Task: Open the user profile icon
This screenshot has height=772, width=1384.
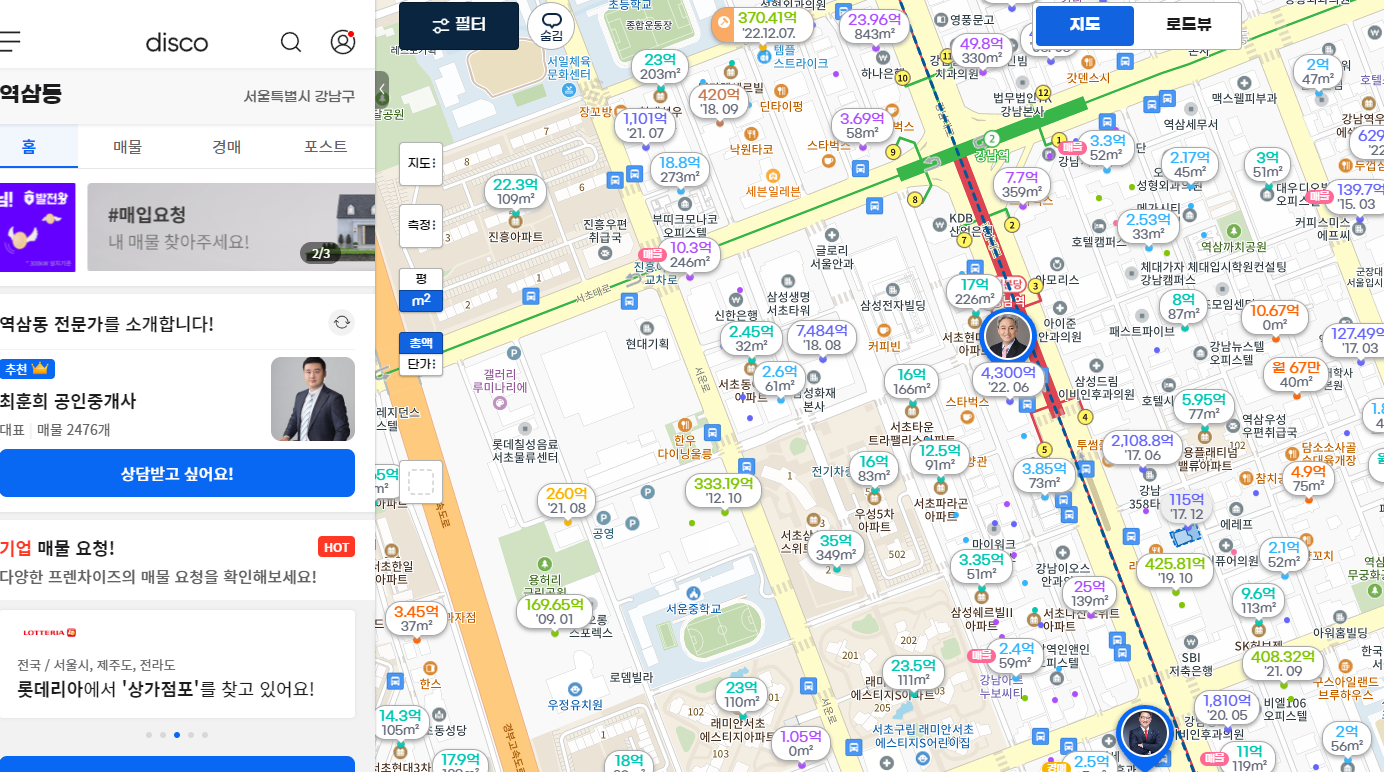Action: (x=343, y=42)
